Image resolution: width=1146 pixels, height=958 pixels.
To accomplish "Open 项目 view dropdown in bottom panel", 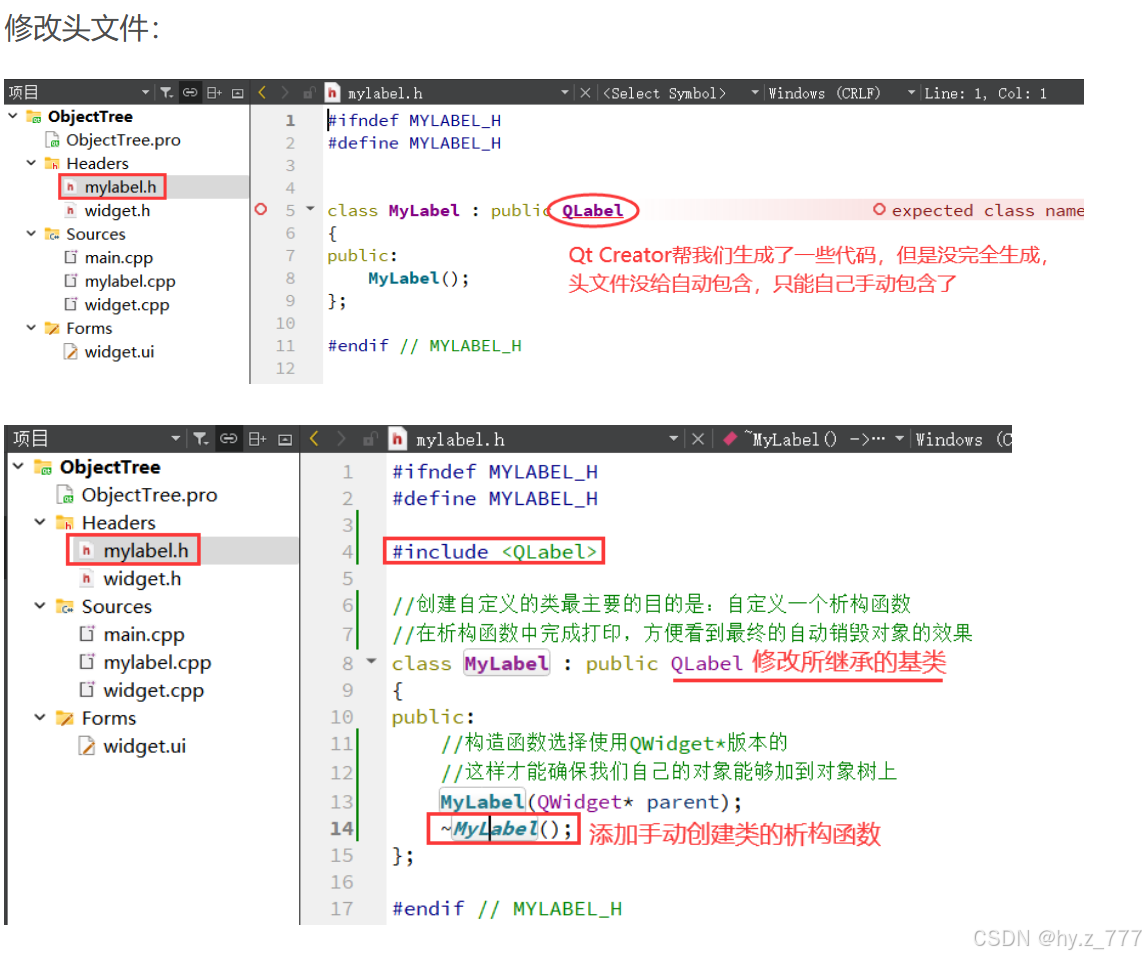I will click(175, 438).
